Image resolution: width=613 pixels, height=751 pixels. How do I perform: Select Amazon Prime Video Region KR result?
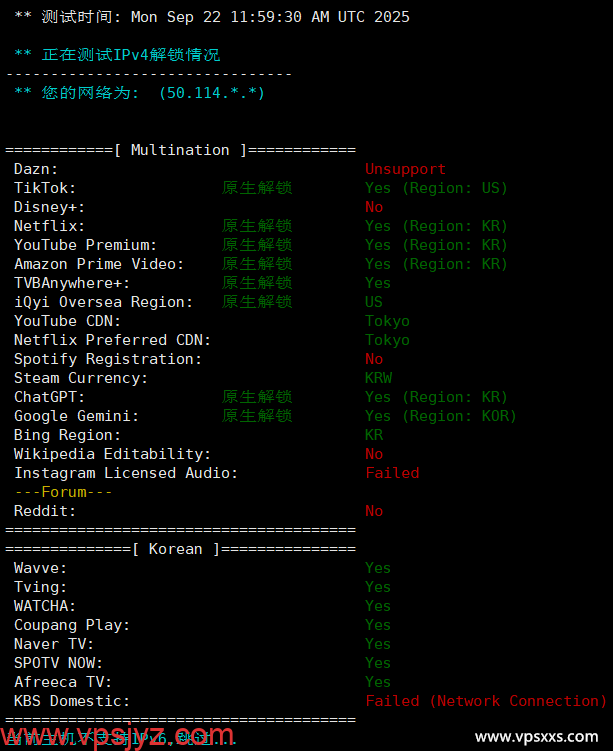tap(436, 264)
